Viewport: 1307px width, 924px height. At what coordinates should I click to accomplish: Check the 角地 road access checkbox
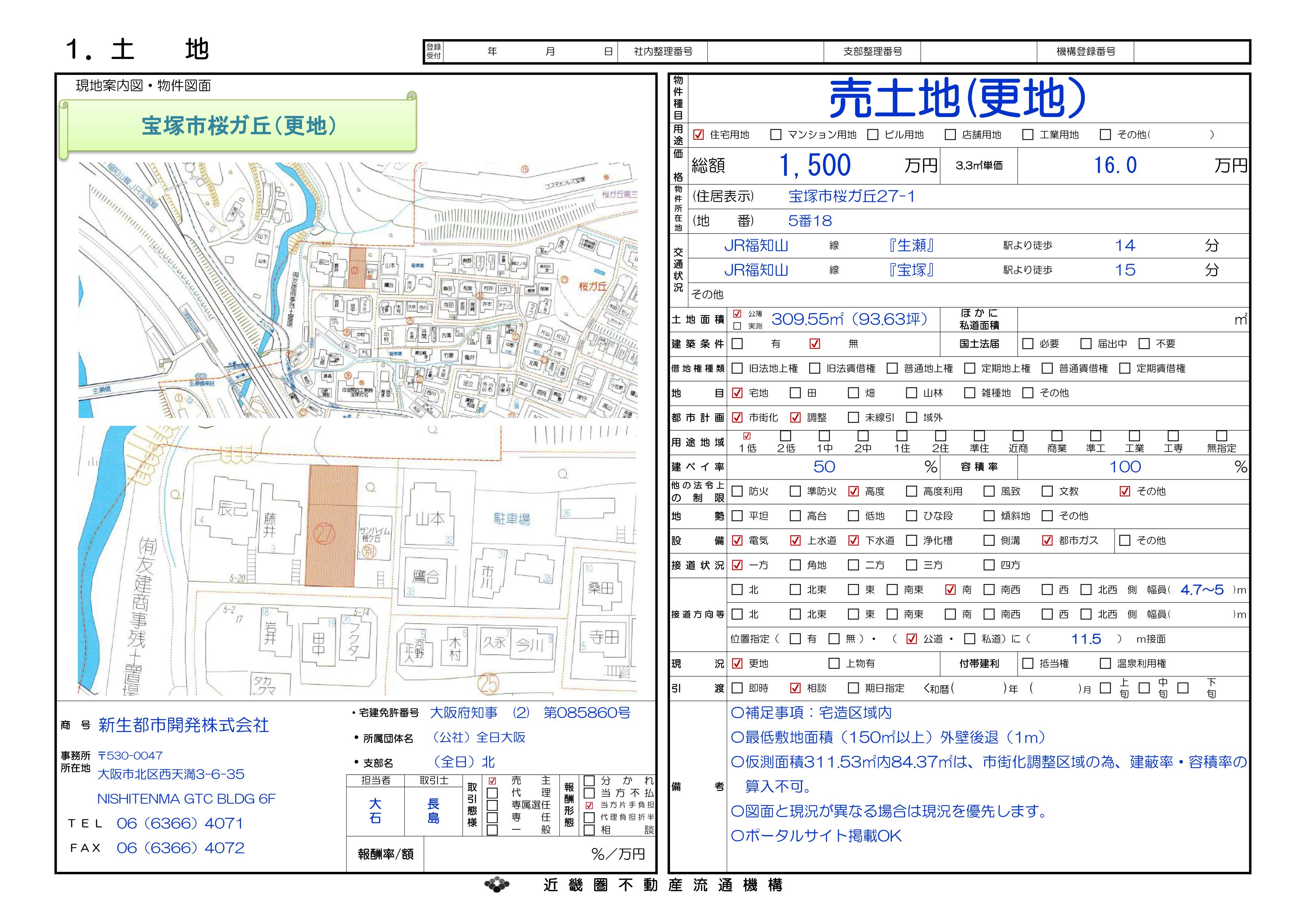coord(795,565)
